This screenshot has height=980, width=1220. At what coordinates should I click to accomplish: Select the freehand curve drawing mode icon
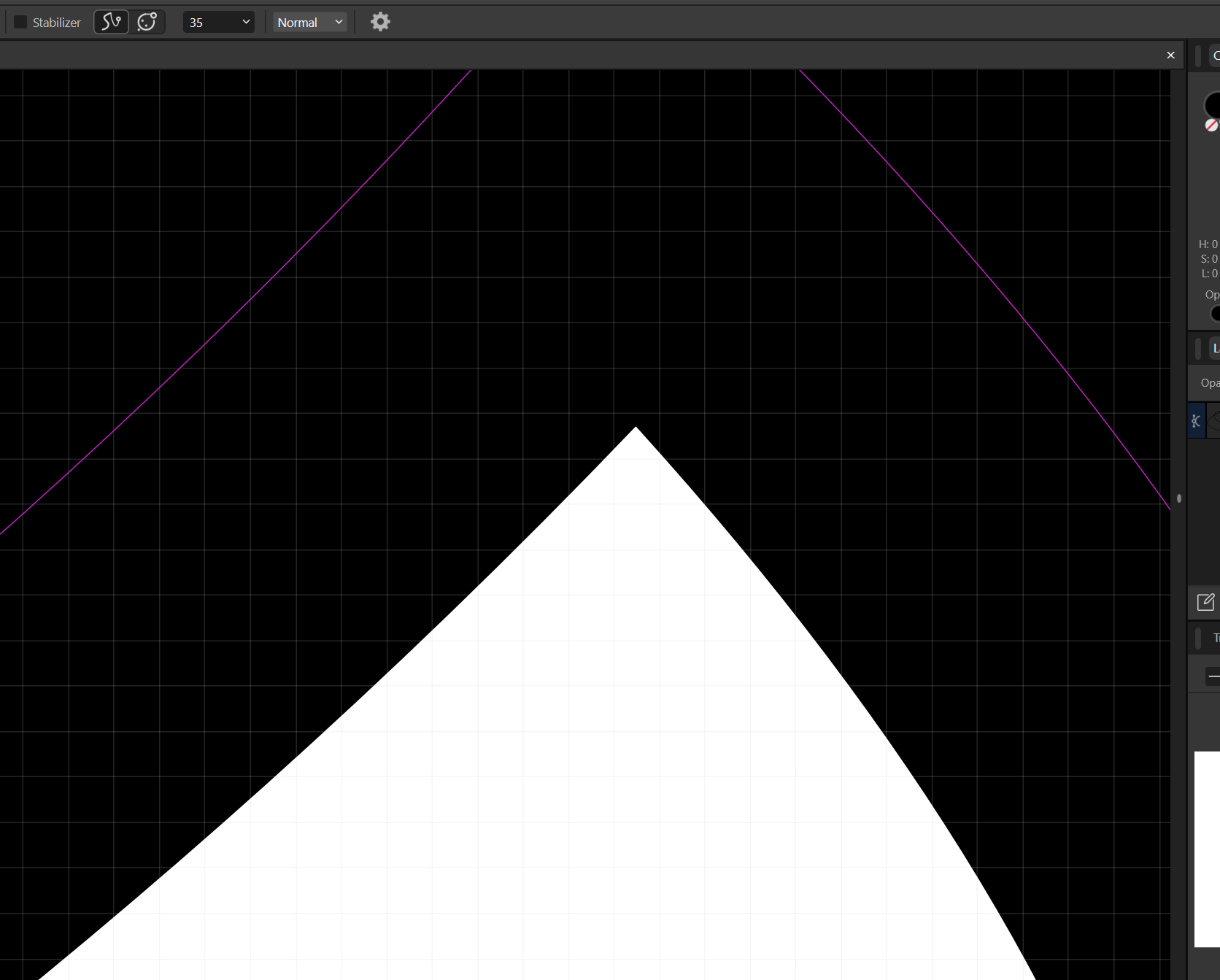111,22
